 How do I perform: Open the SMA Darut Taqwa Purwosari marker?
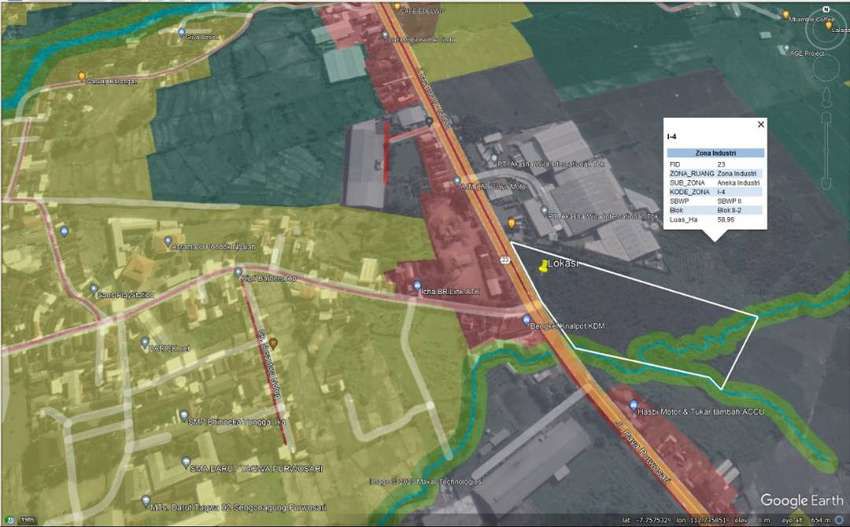tap(186, 463)
